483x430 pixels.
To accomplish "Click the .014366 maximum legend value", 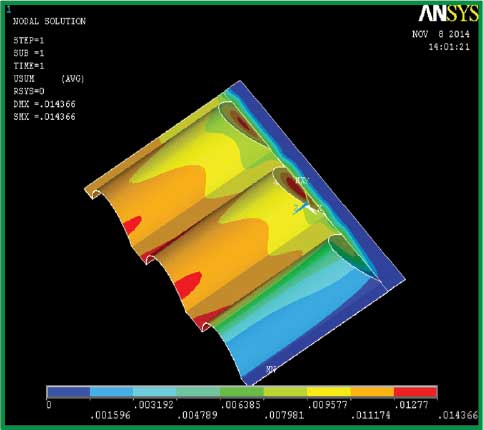I will coord(458,415).
